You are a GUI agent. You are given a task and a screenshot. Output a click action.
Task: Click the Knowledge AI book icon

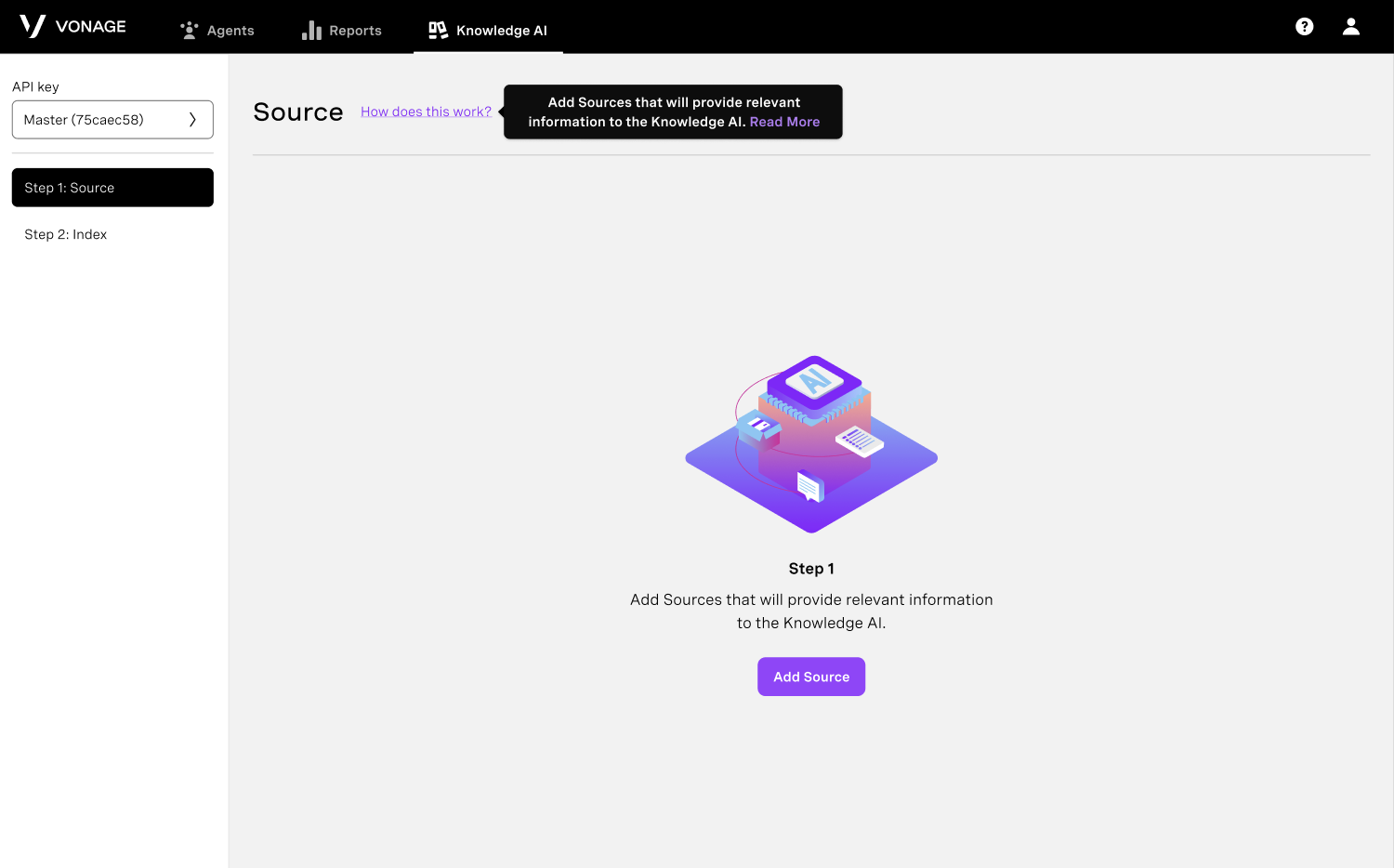(x=438, y=31)
